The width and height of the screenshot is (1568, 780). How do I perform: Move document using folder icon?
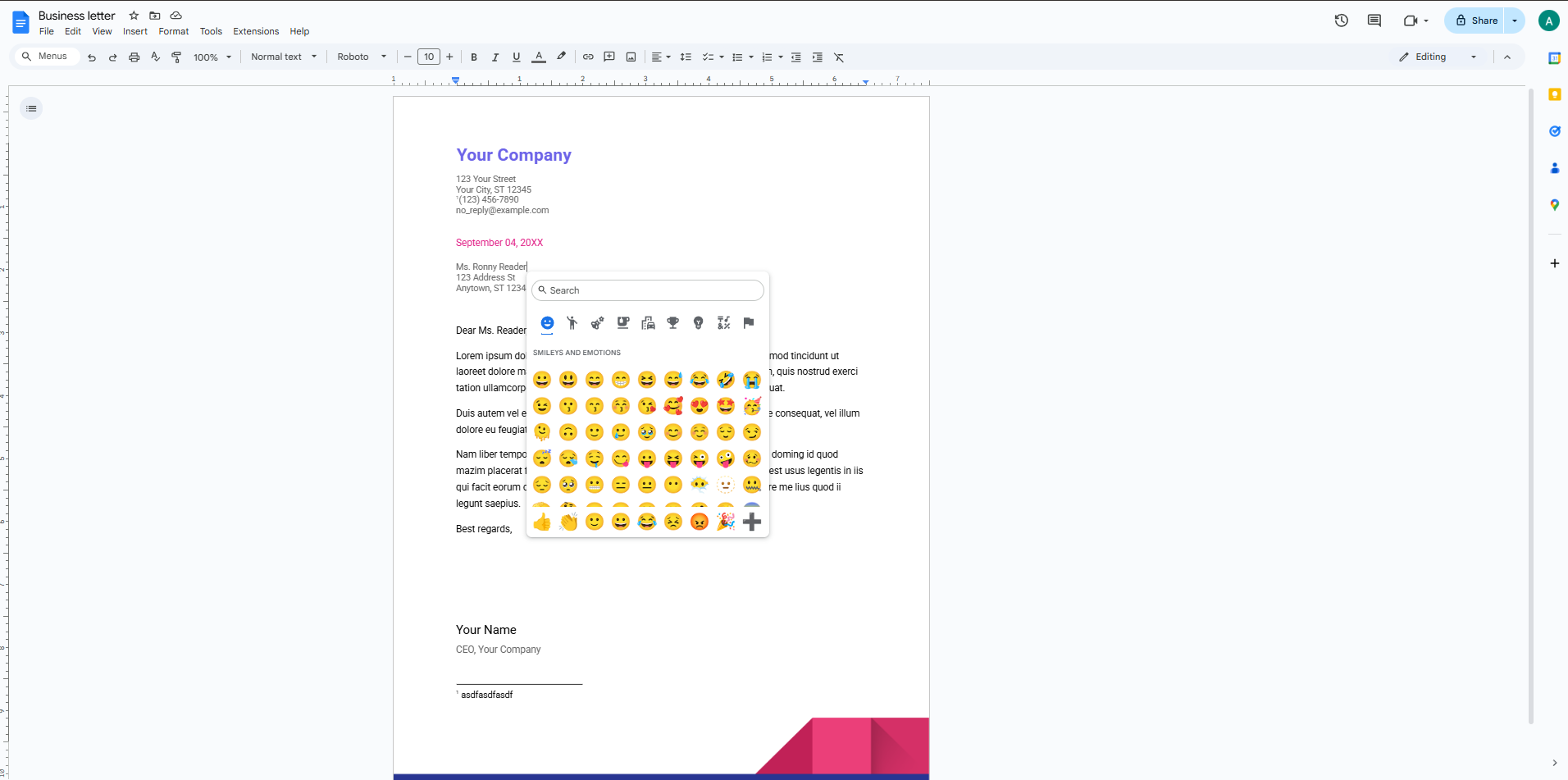(155, 16)
